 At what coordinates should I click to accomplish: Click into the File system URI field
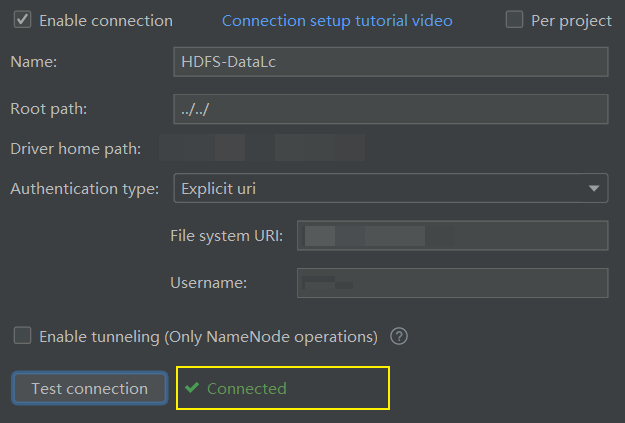click(452, 236)
